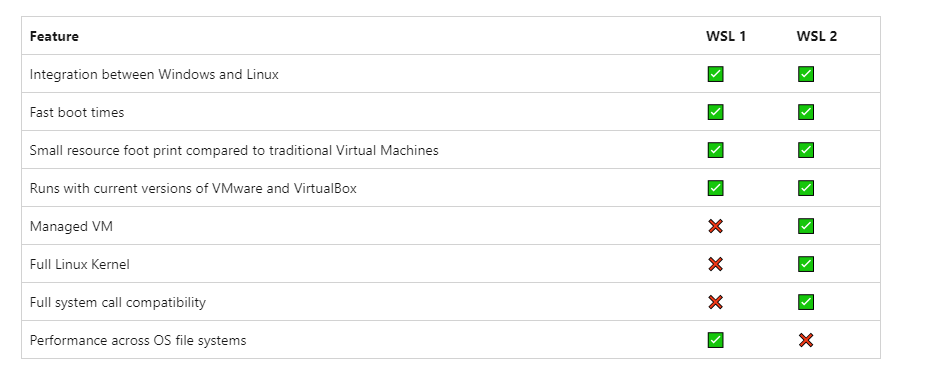Click WSL 2 red cross for Performance across OS file systems
The width and height of the screenshot is (928, 367).
(x=805, y=340)
